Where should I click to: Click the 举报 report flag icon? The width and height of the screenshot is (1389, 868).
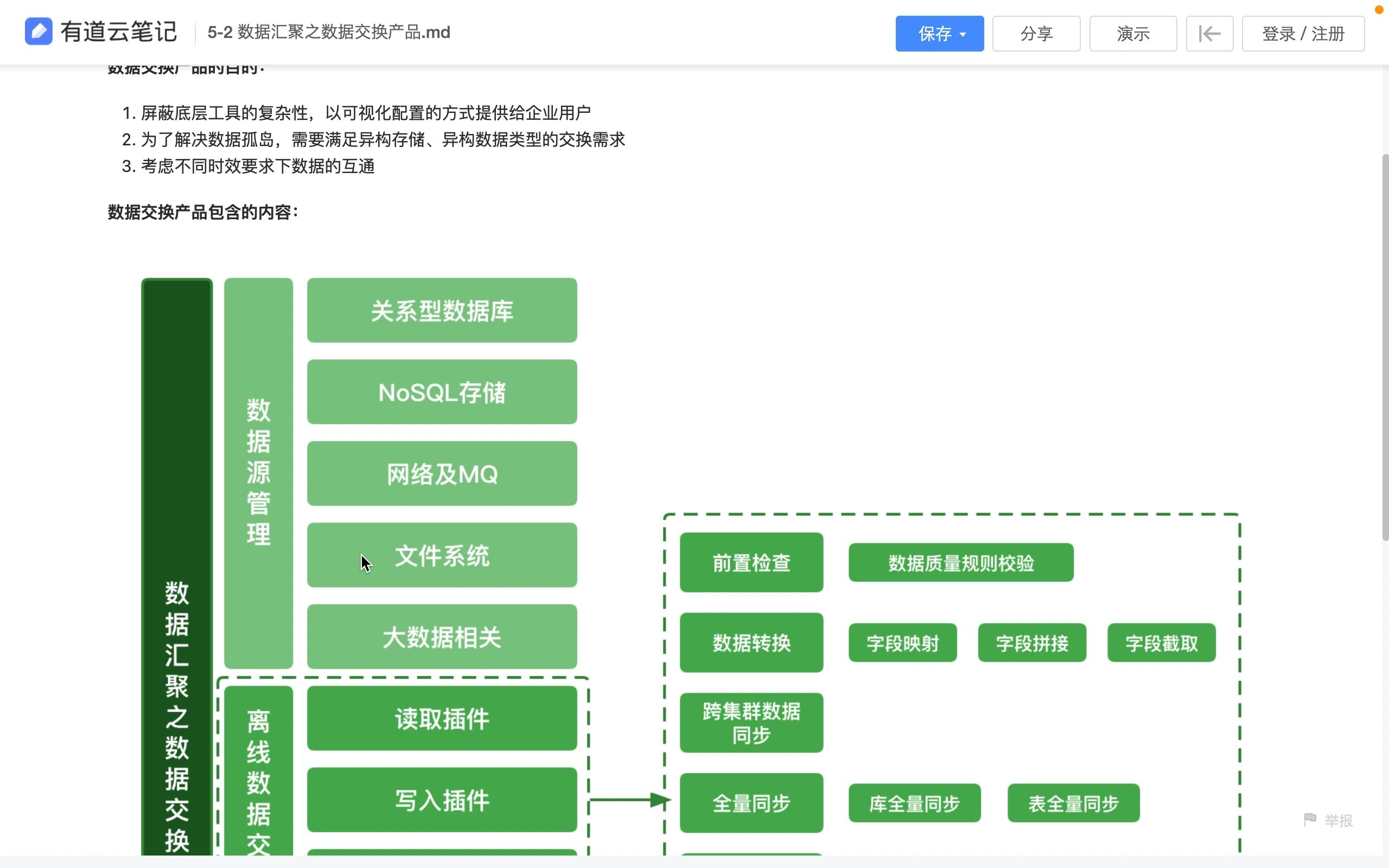tap(1310, 819)
